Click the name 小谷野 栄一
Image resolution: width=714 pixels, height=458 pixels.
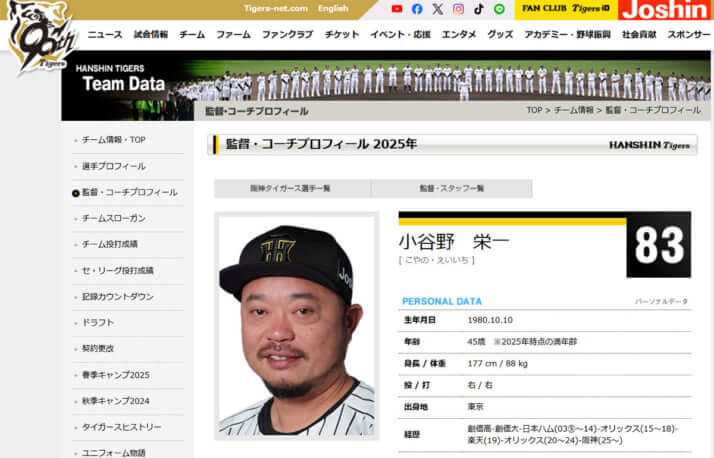(454, 241)
